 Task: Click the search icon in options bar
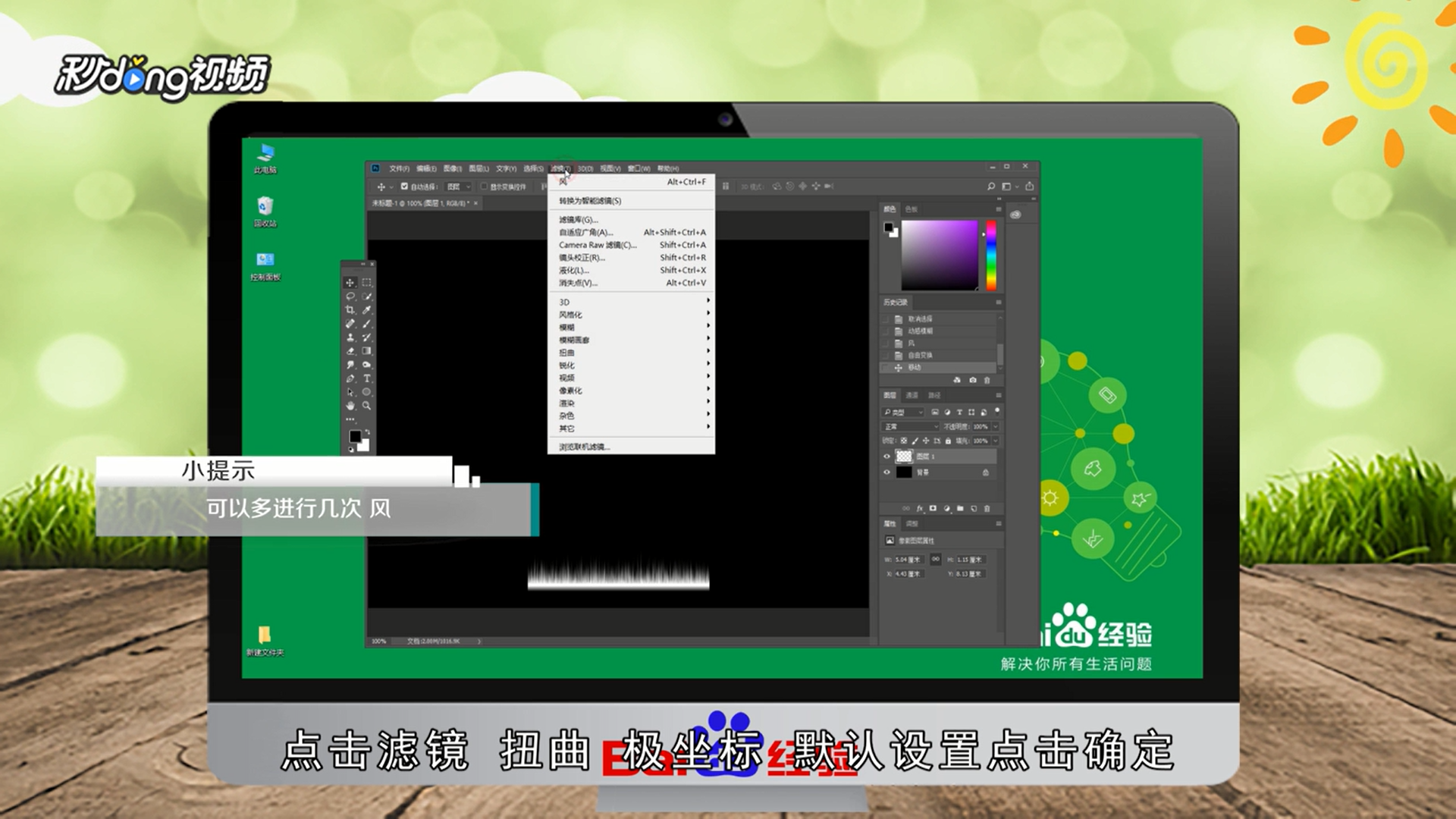tap(990, 187)
